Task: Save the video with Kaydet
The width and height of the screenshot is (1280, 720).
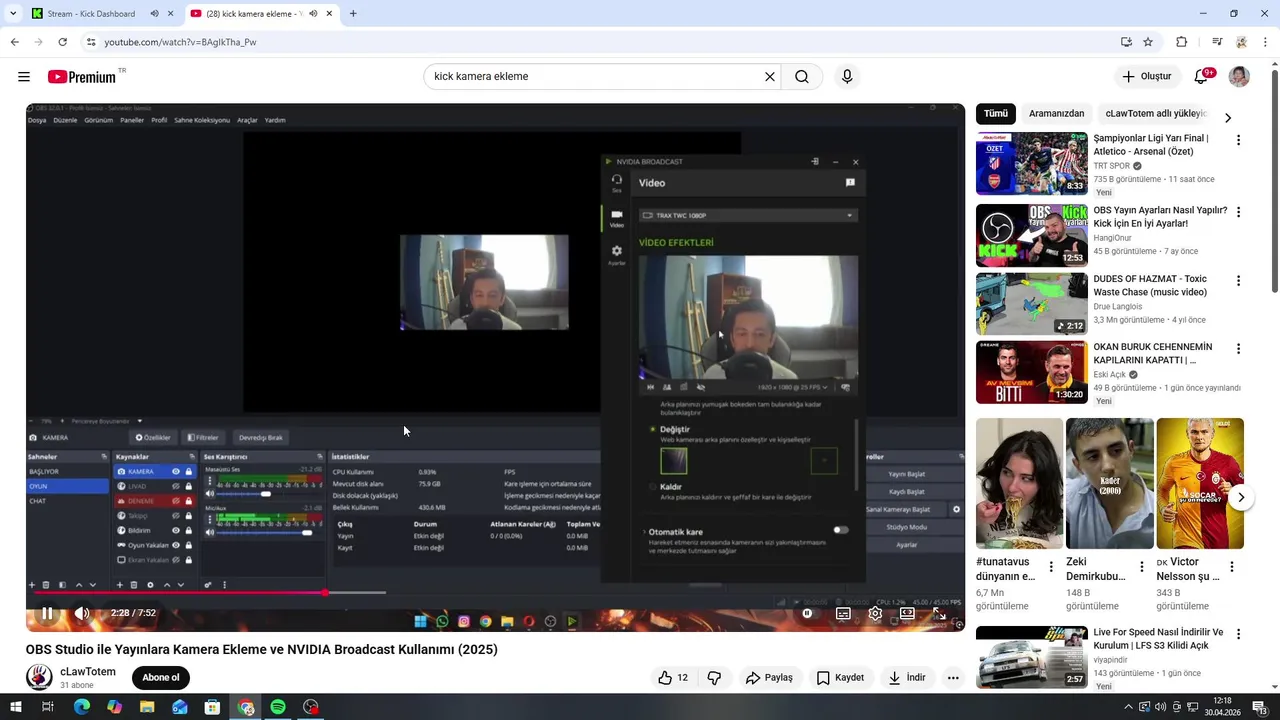Action: [840, 678]
